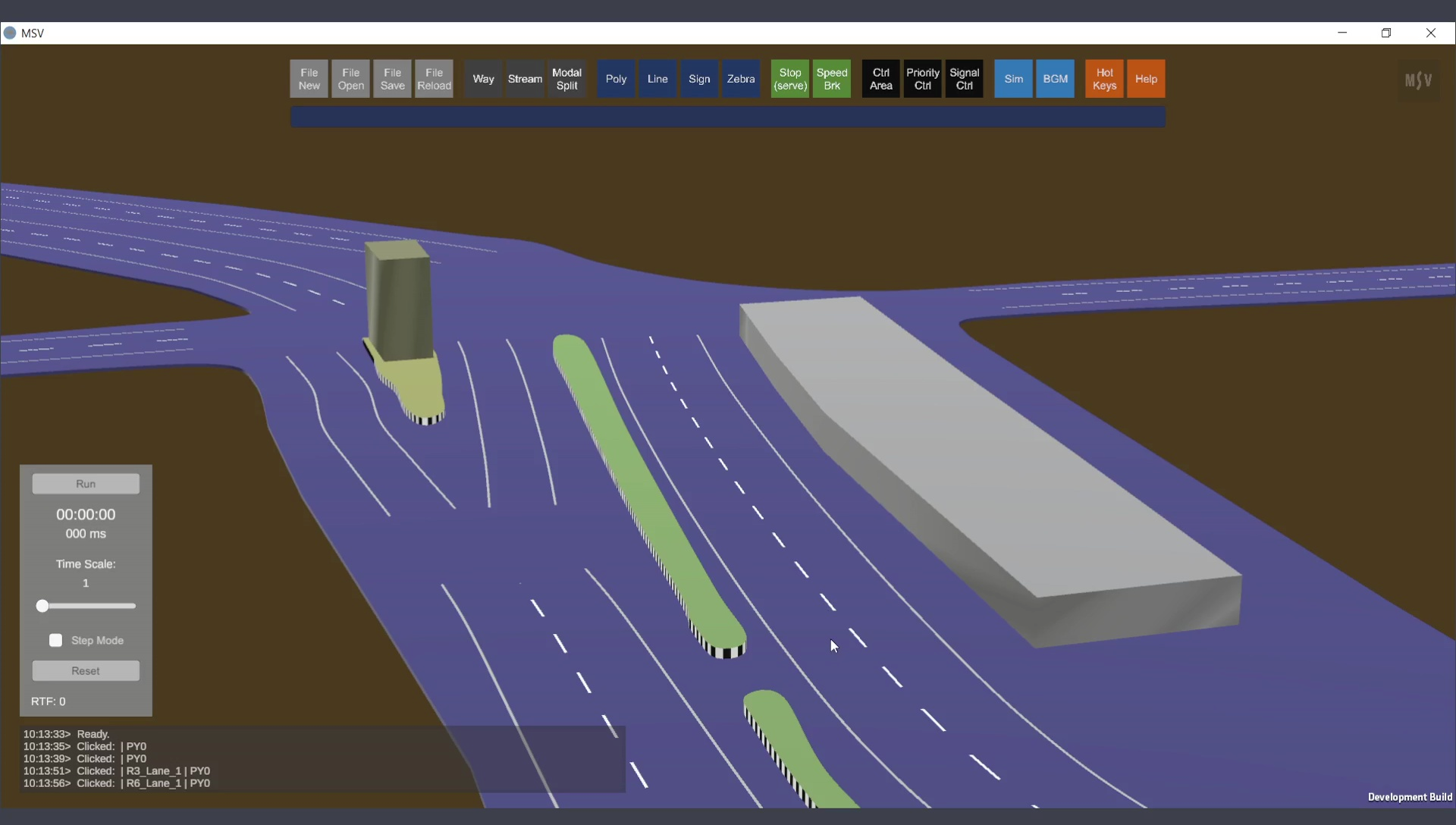Viewport: 1456px width, 825px height.
Task: Click the green Stop (serve) button
Action: pos(790,79)
